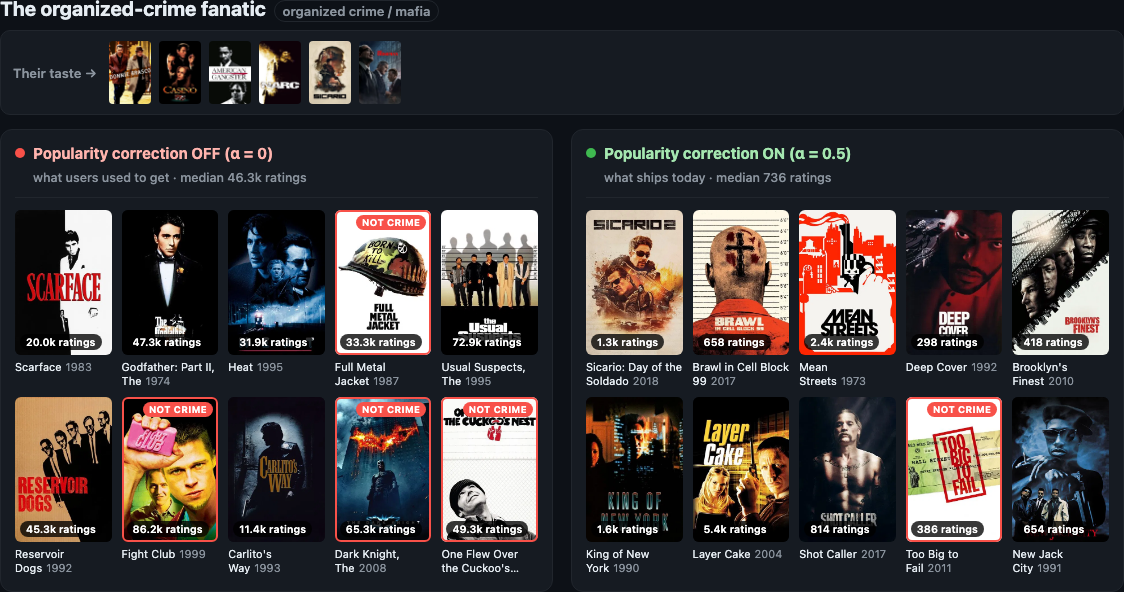The height and width of the screenshot is (592, 1124).
Task: Open the Dark Knight poster
Action: (x=383, y=469)
